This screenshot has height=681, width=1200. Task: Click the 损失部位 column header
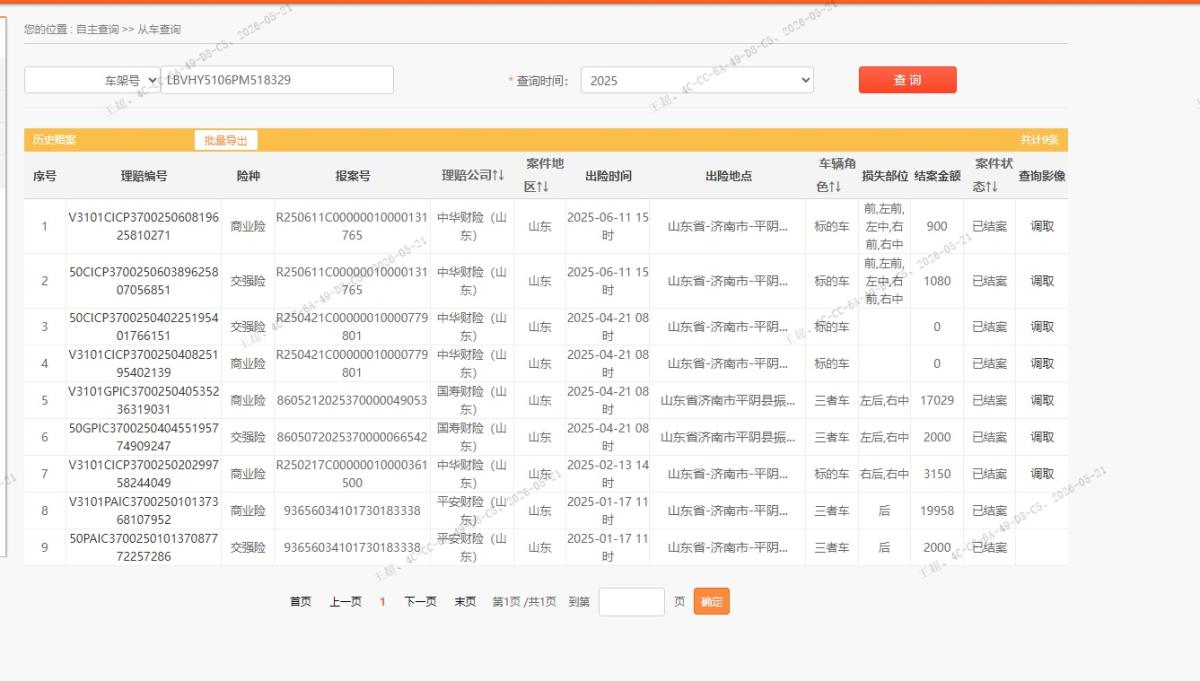pos(885,176)
